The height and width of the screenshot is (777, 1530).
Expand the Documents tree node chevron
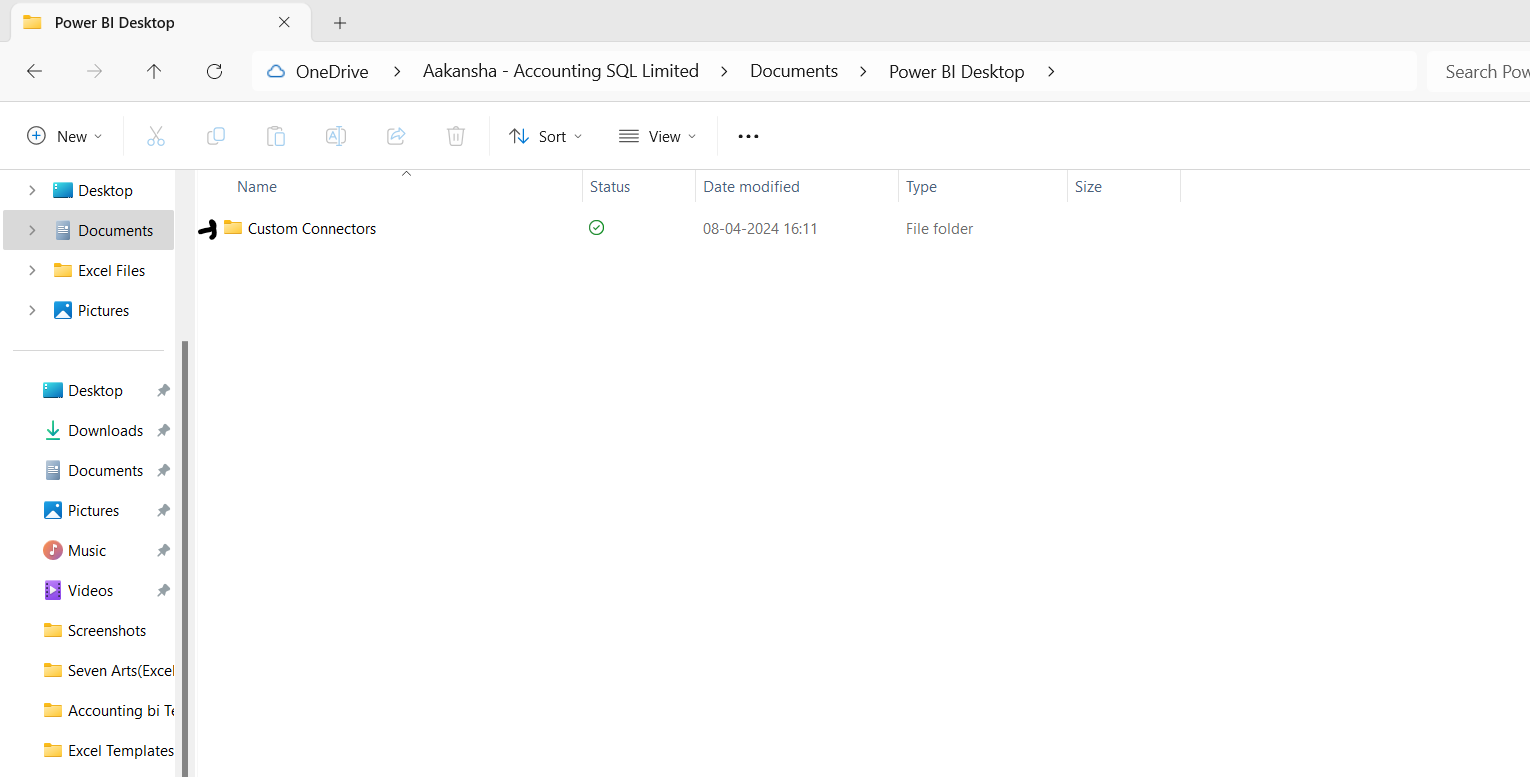click(x=32, y=230)
